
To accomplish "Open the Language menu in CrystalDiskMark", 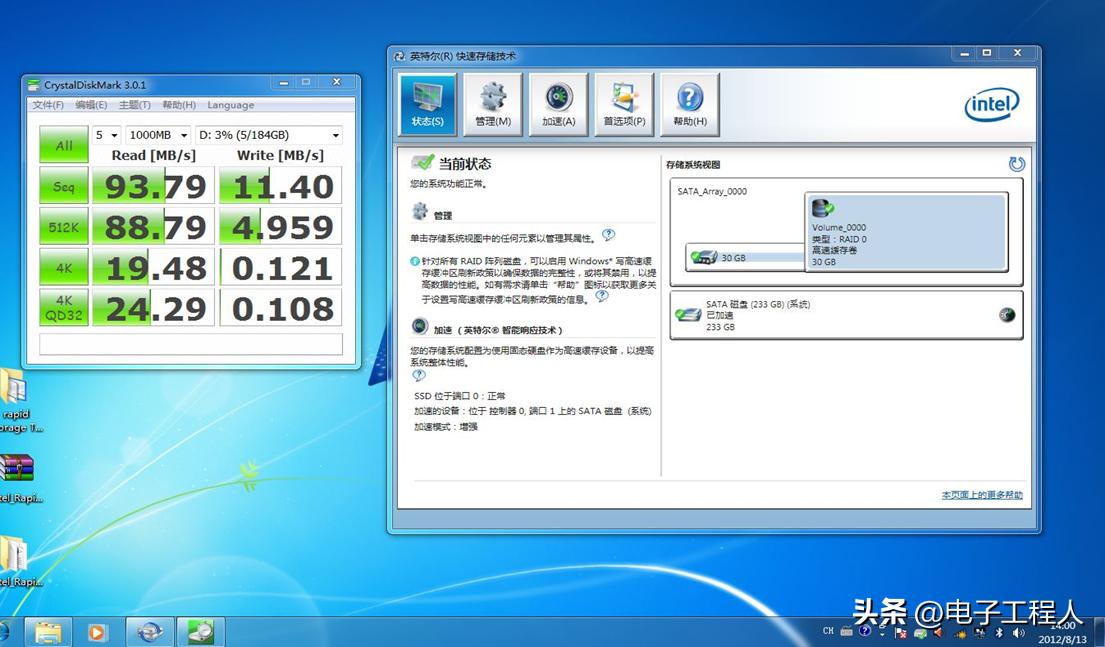I will coord(231,105).
